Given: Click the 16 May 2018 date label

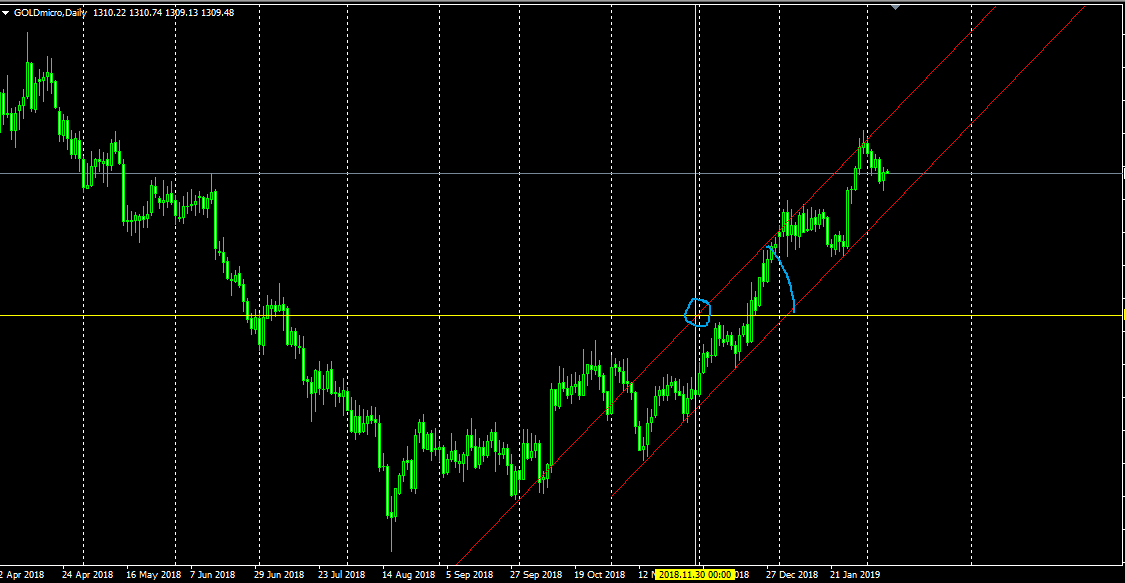Looking at the screenshot, I should tap(154, 574).
